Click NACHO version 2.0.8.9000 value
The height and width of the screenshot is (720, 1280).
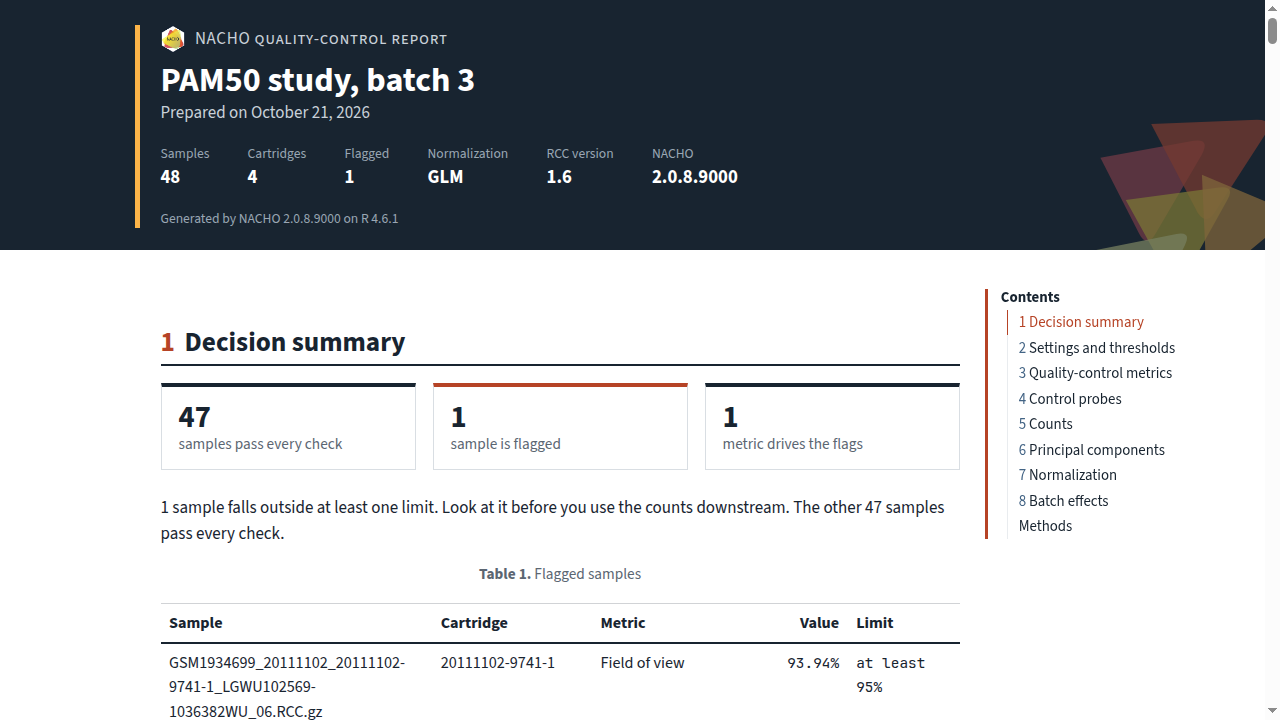pos(695,177)
